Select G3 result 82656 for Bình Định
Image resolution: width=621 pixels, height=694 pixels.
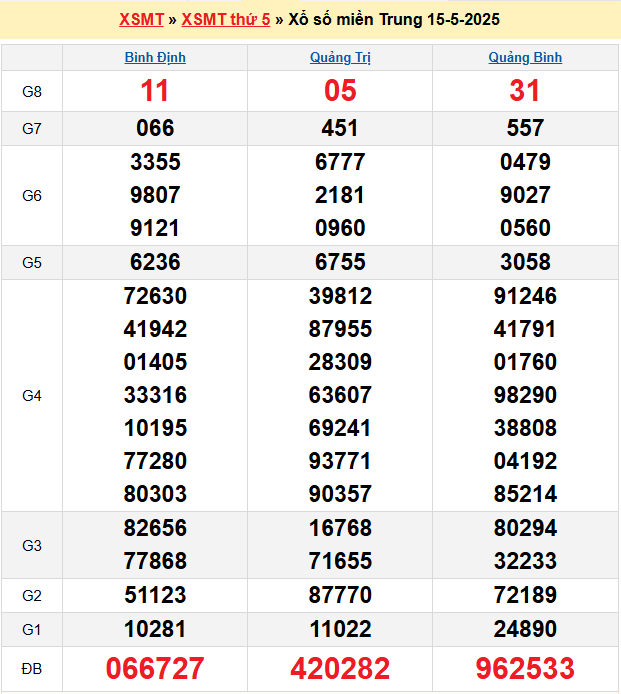(155, 528)
